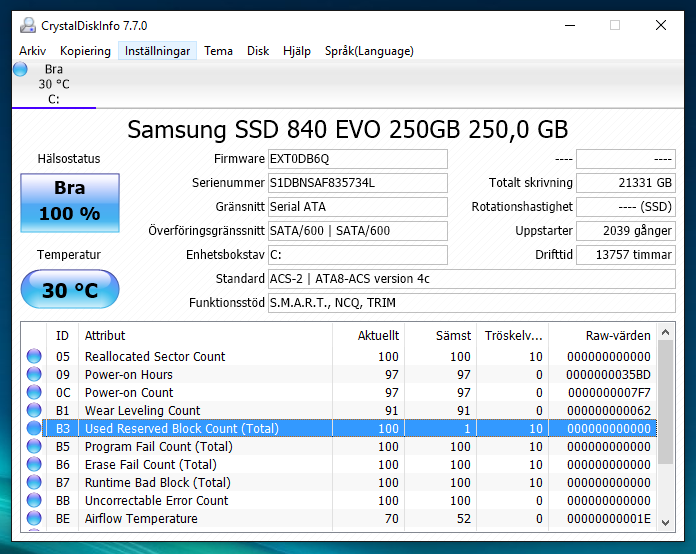This screenshot has width=696, height=554.
Task: Minimize the CrystalDiskInfo window
Action: click(x=570, y=25)
